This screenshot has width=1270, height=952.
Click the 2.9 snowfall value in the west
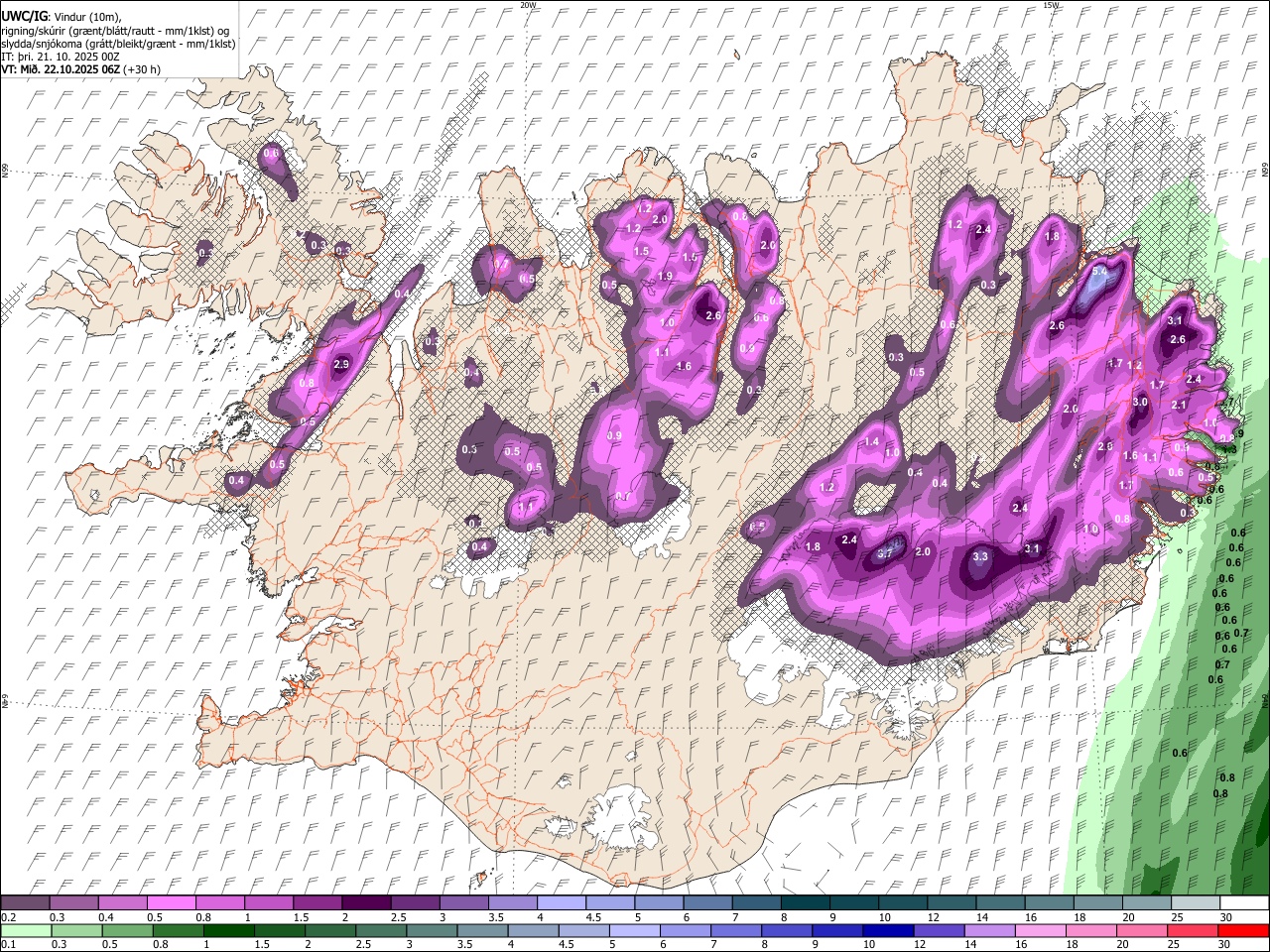[x=341, y=365]
